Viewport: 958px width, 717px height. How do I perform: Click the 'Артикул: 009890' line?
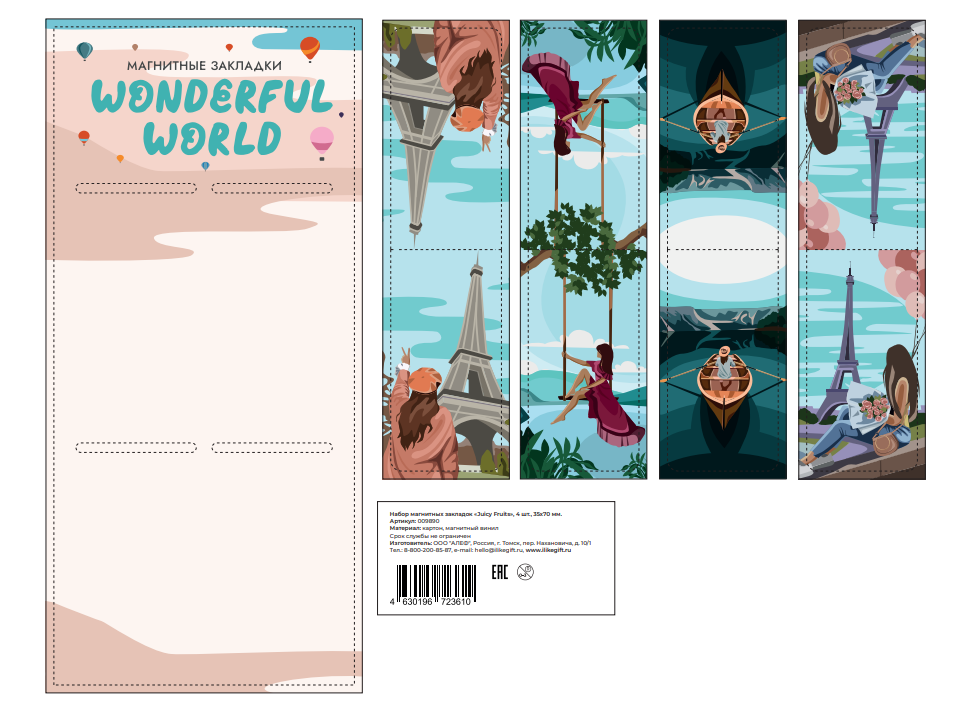414,521
